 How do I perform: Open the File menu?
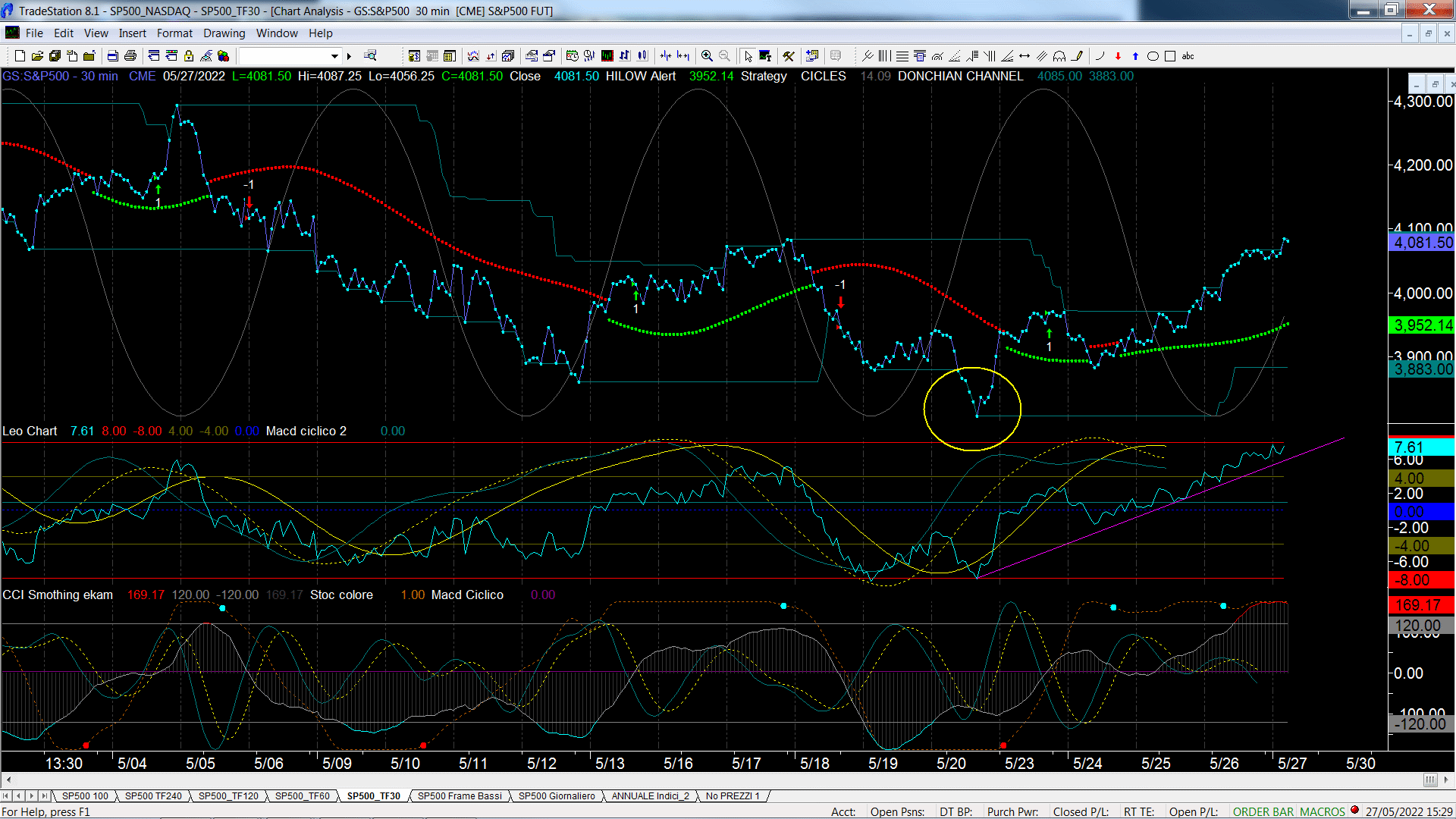34,33
